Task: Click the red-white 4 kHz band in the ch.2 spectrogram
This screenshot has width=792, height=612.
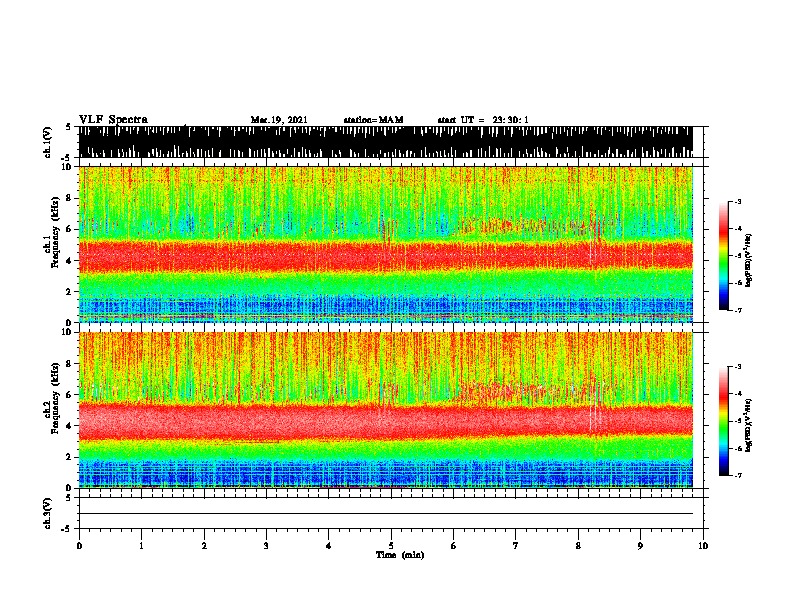Action: pos(386,420)
